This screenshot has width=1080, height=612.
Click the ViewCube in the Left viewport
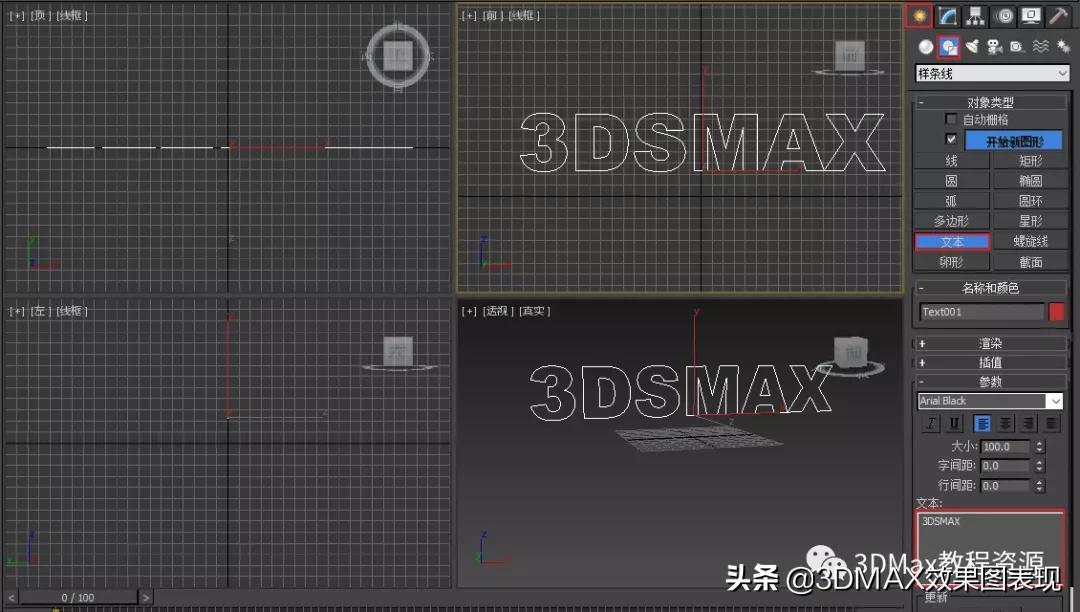pos(398,352)
